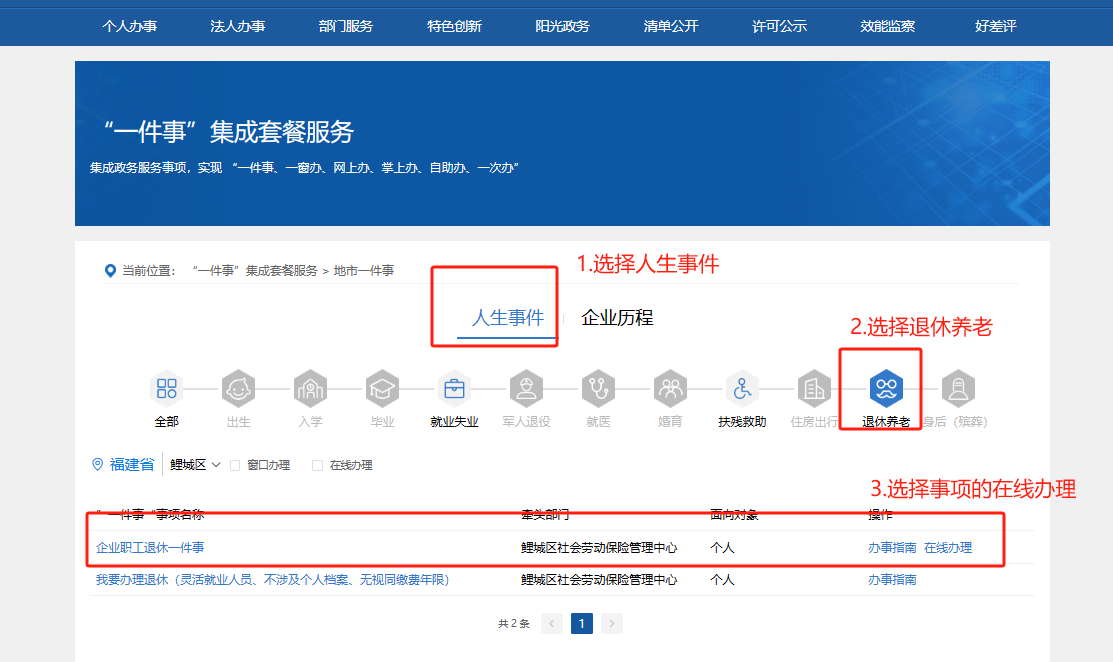
Task: Select the 退休养老 retirement icon
Action: [886, 388]
